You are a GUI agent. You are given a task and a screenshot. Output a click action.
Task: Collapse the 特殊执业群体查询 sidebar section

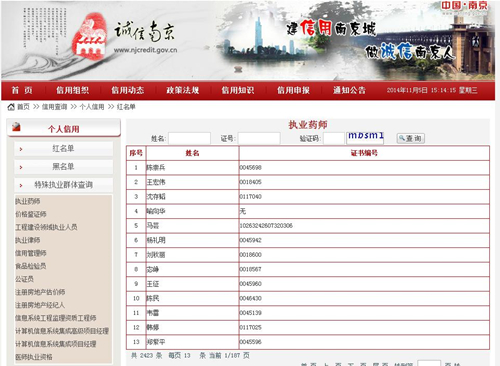click(63, 185)
